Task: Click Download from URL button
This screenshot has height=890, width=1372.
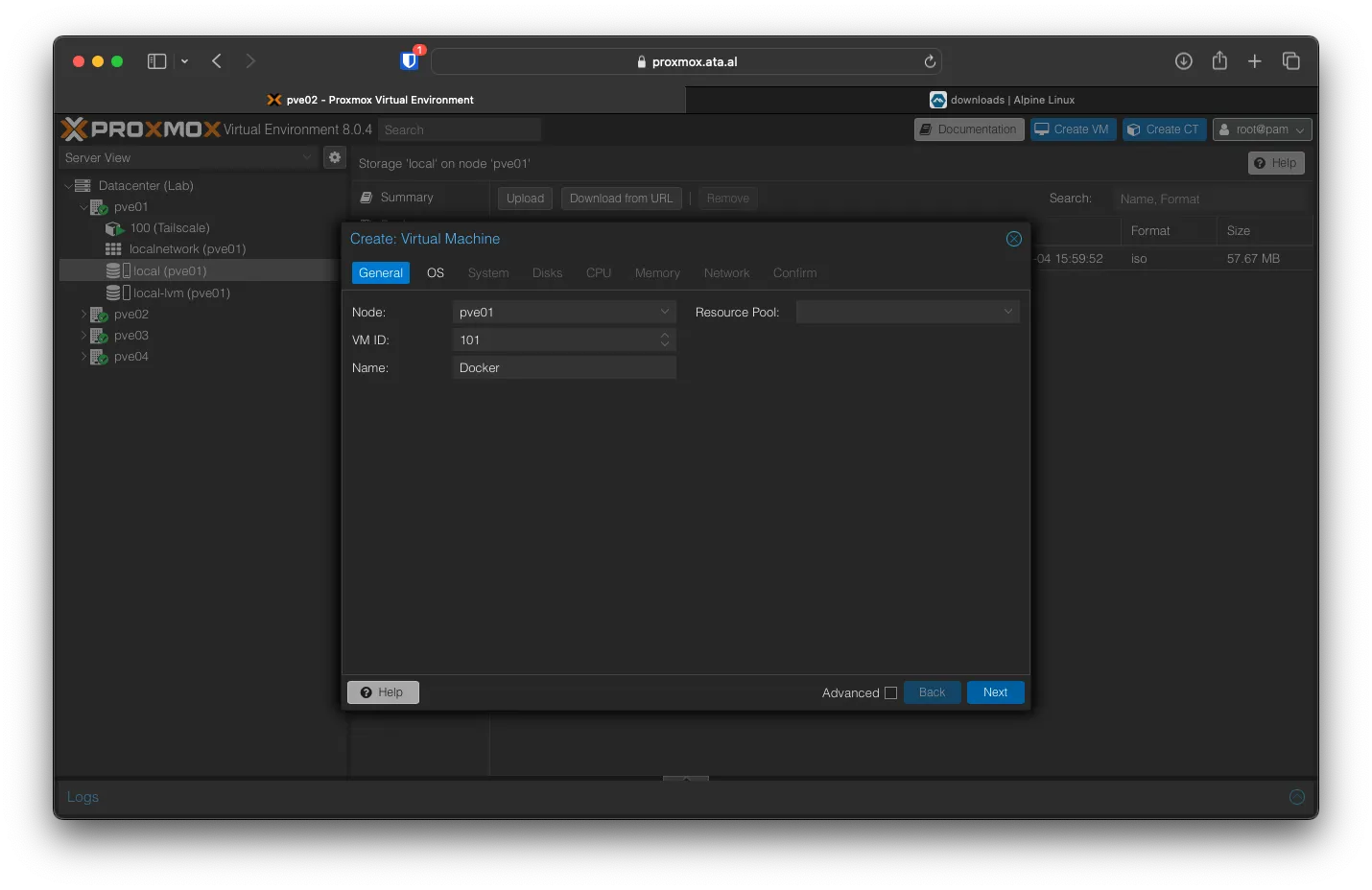Action: [x=622, y=199]
